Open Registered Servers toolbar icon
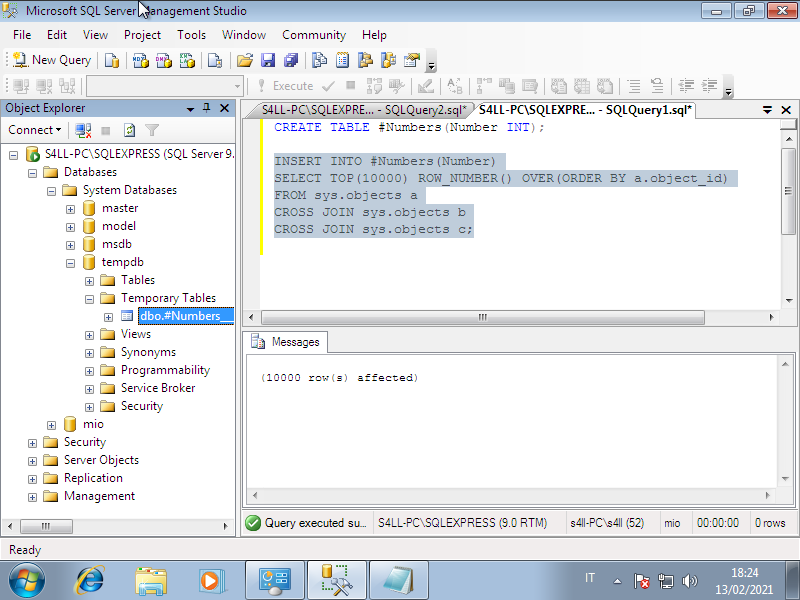The width and height of the screenshot is (800, 600). pyautogui.click(x=319, y=60)
